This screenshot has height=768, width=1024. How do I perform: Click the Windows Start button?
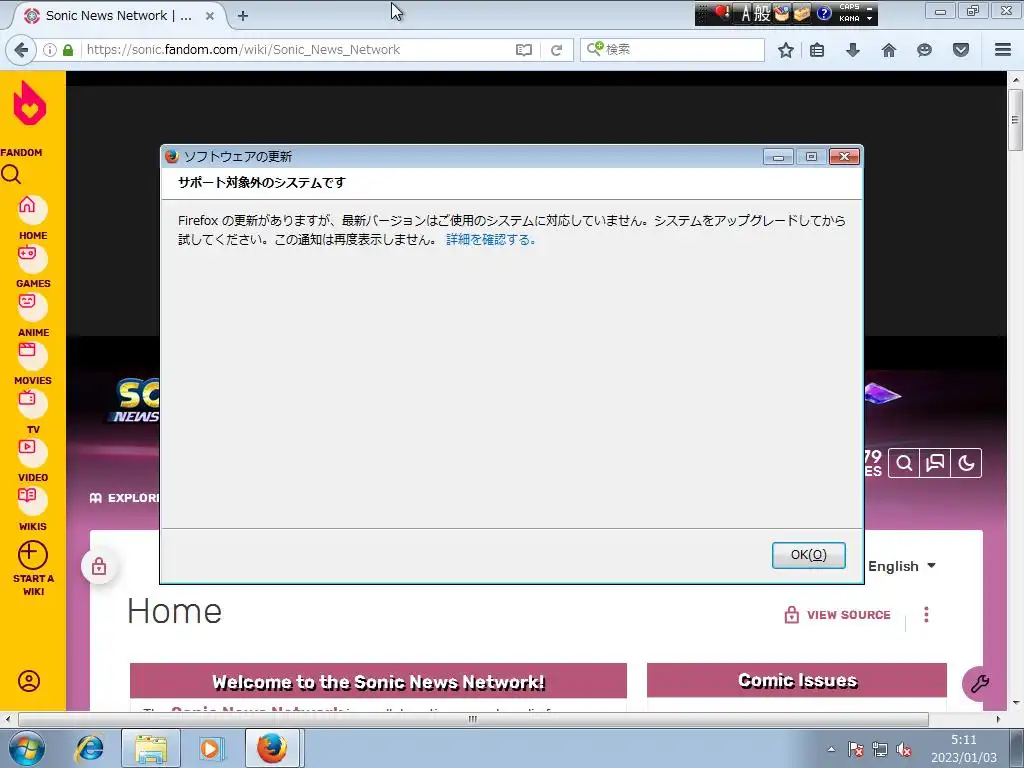coord(27,748)
